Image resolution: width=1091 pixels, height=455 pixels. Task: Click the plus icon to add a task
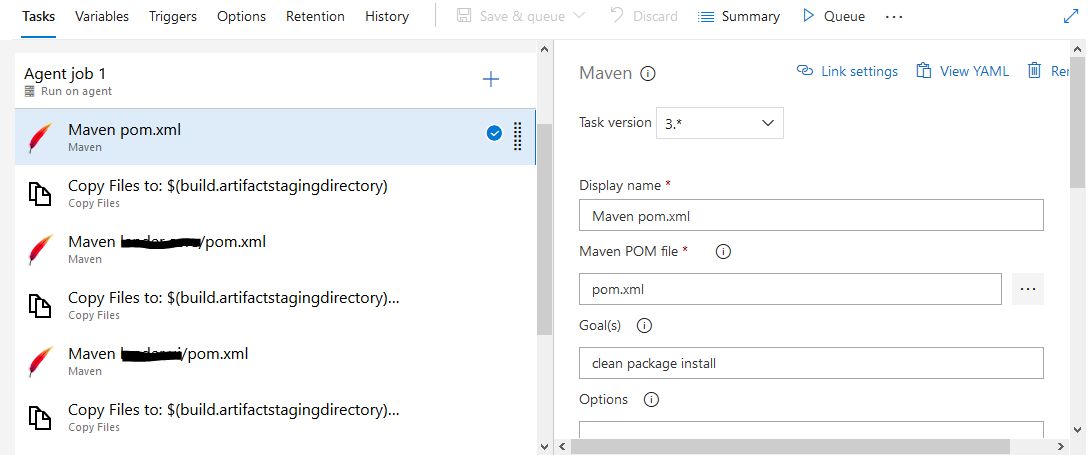[x=491, y=79]
